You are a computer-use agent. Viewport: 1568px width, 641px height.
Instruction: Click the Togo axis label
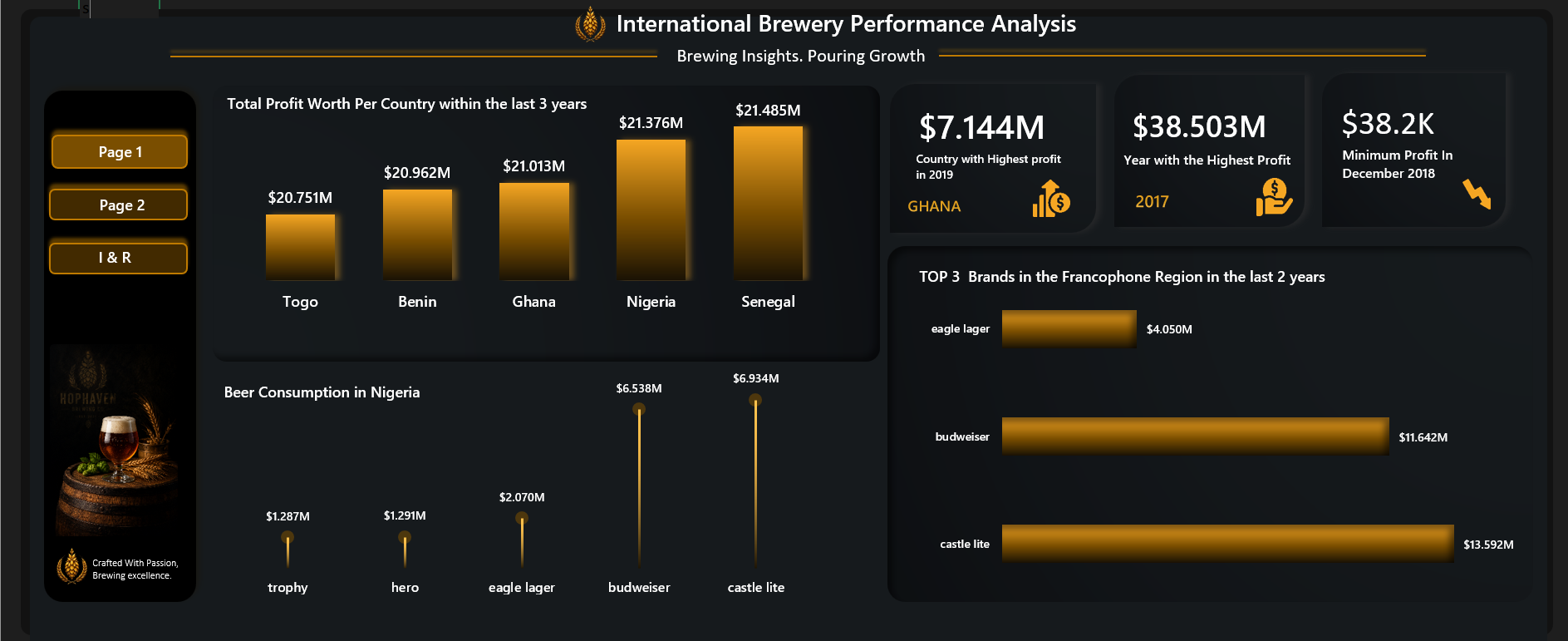tap(300, 302)
